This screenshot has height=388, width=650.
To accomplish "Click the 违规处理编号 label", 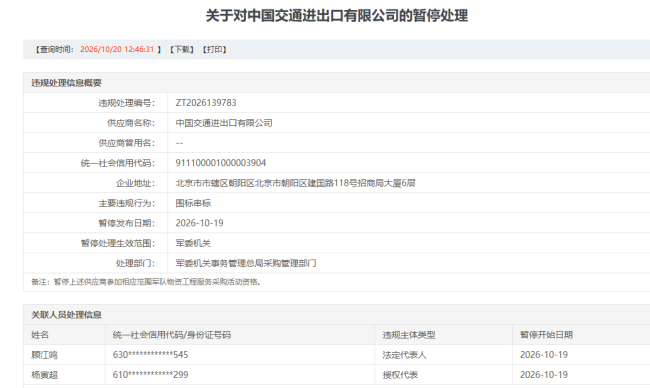I will pos(126,103).
